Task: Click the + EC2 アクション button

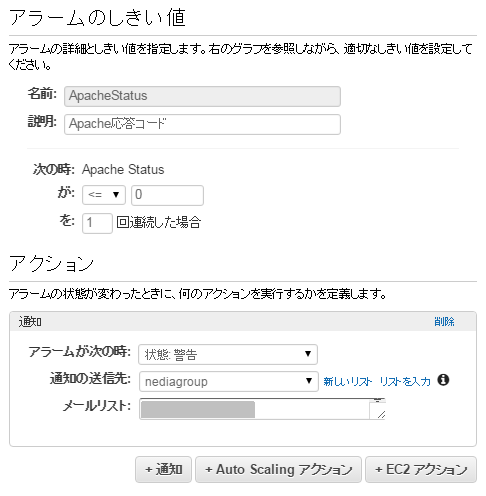Action: tap(421, 469)
